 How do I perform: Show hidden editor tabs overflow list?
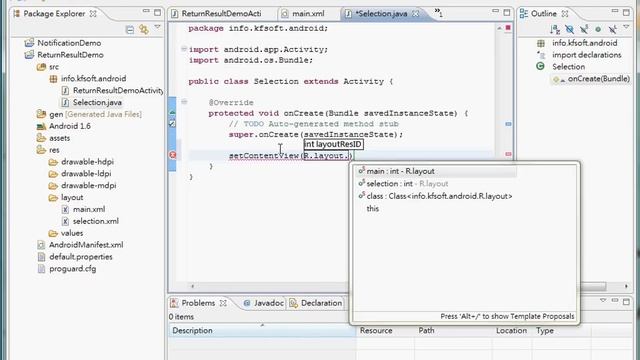coord(438,13)
